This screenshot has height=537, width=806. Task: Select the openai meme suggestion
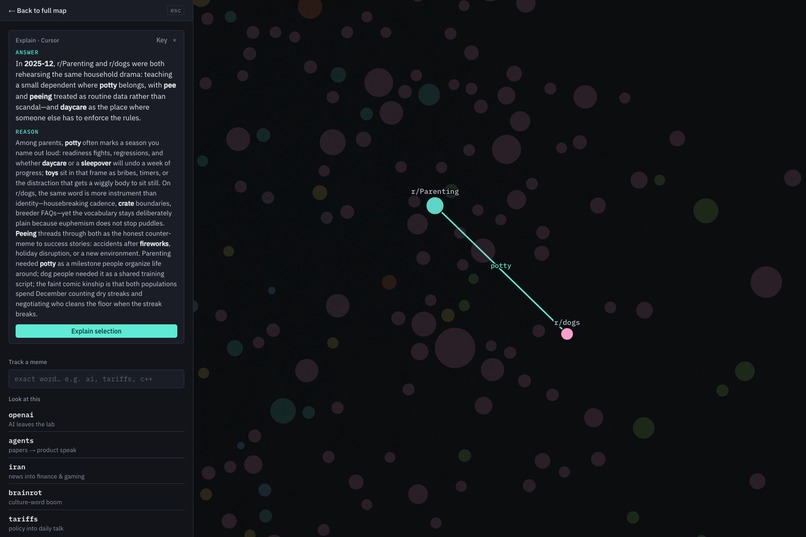96,419
